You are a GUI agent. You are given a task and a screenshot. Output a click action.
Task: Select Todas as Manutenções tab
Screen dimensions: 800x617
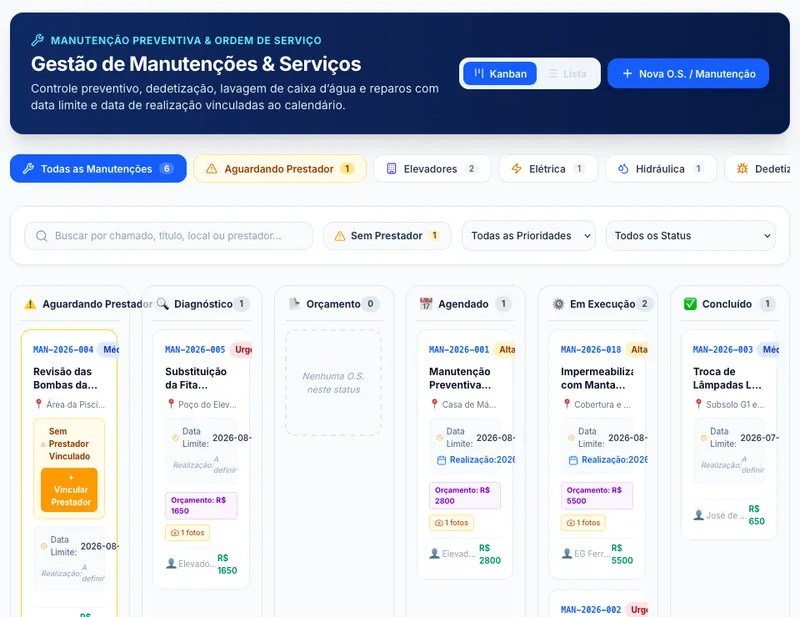coord(98,168)
